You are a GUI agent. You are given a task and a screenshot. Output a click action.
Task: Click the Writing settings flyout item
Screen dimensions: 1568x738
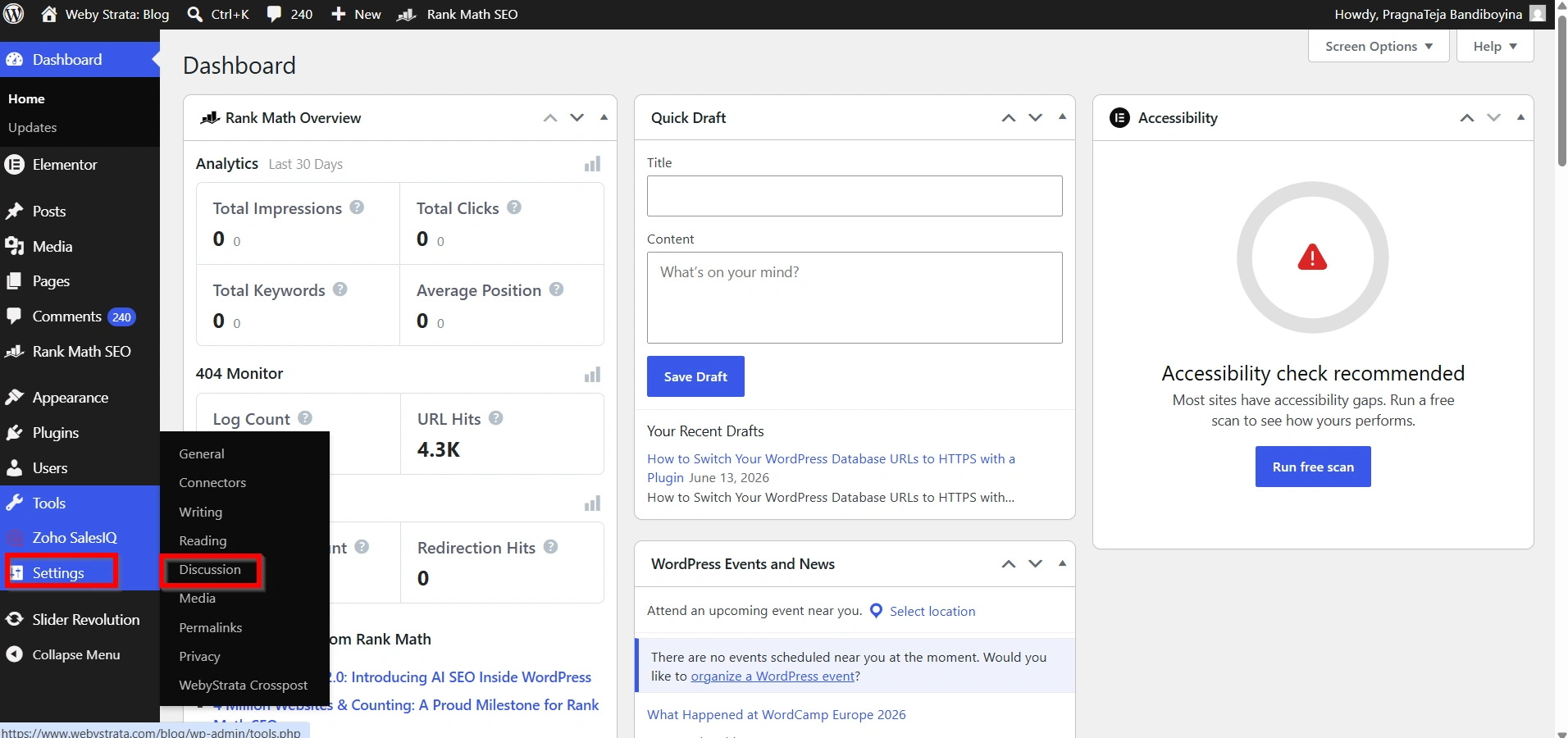(x=201, y=512)
